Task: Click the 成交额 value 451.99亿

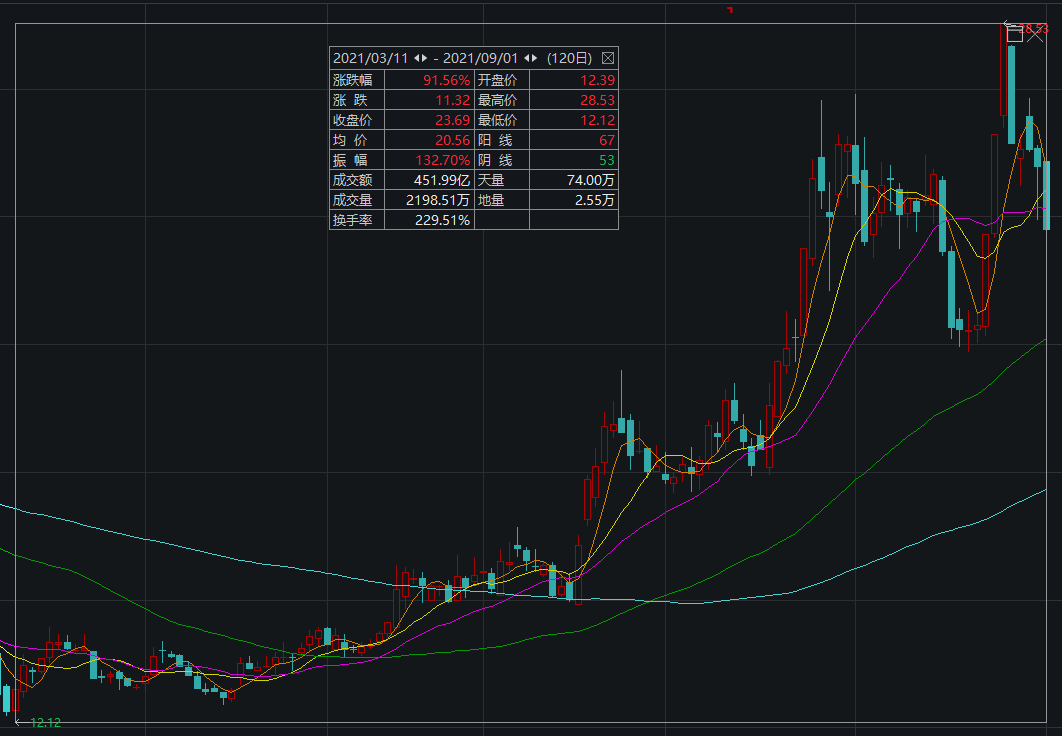Action: tap(442, 180)
